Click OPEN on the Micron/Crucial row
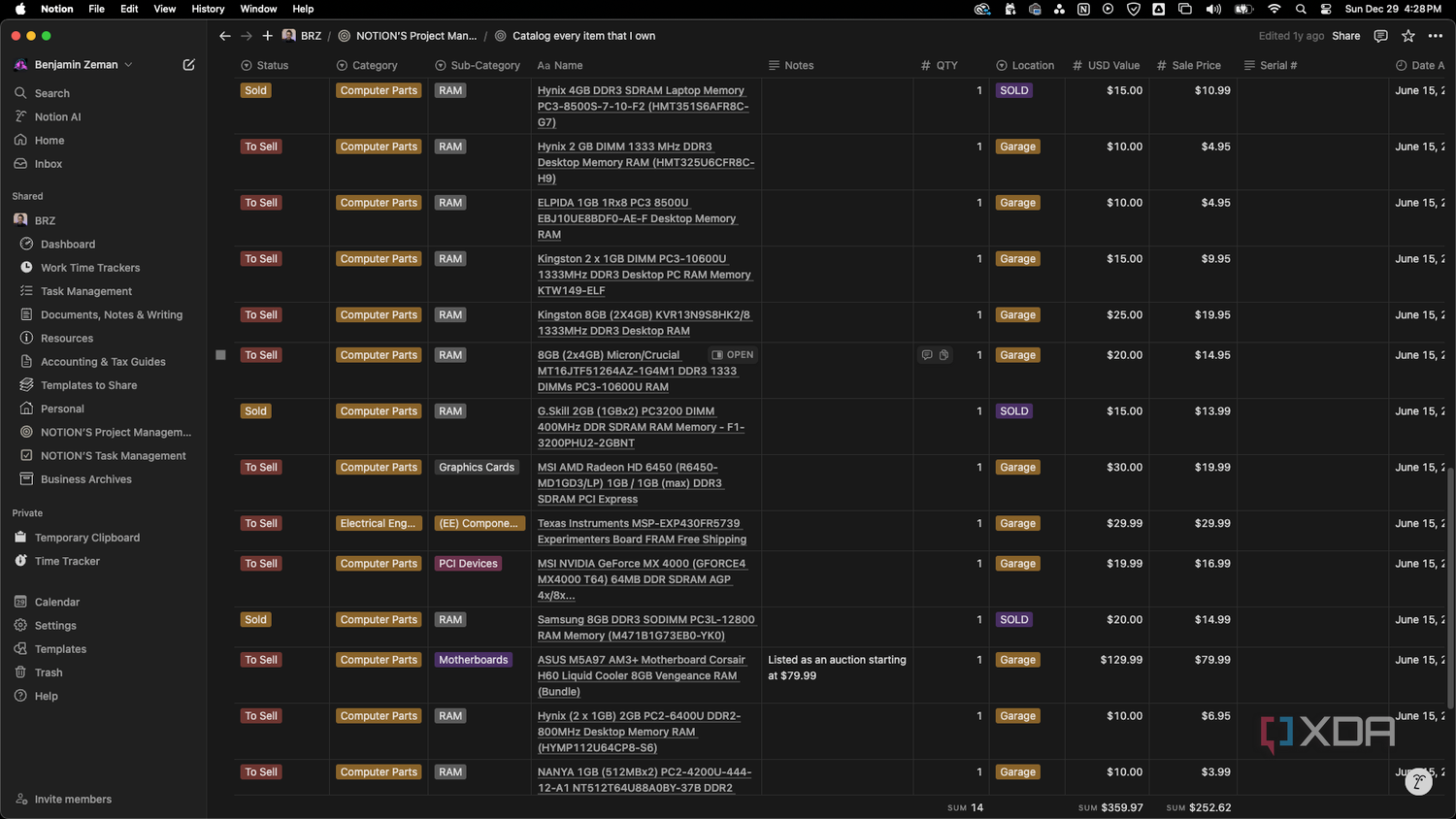Viewport: 1456px width, 819px height. [x=733, y=355]
